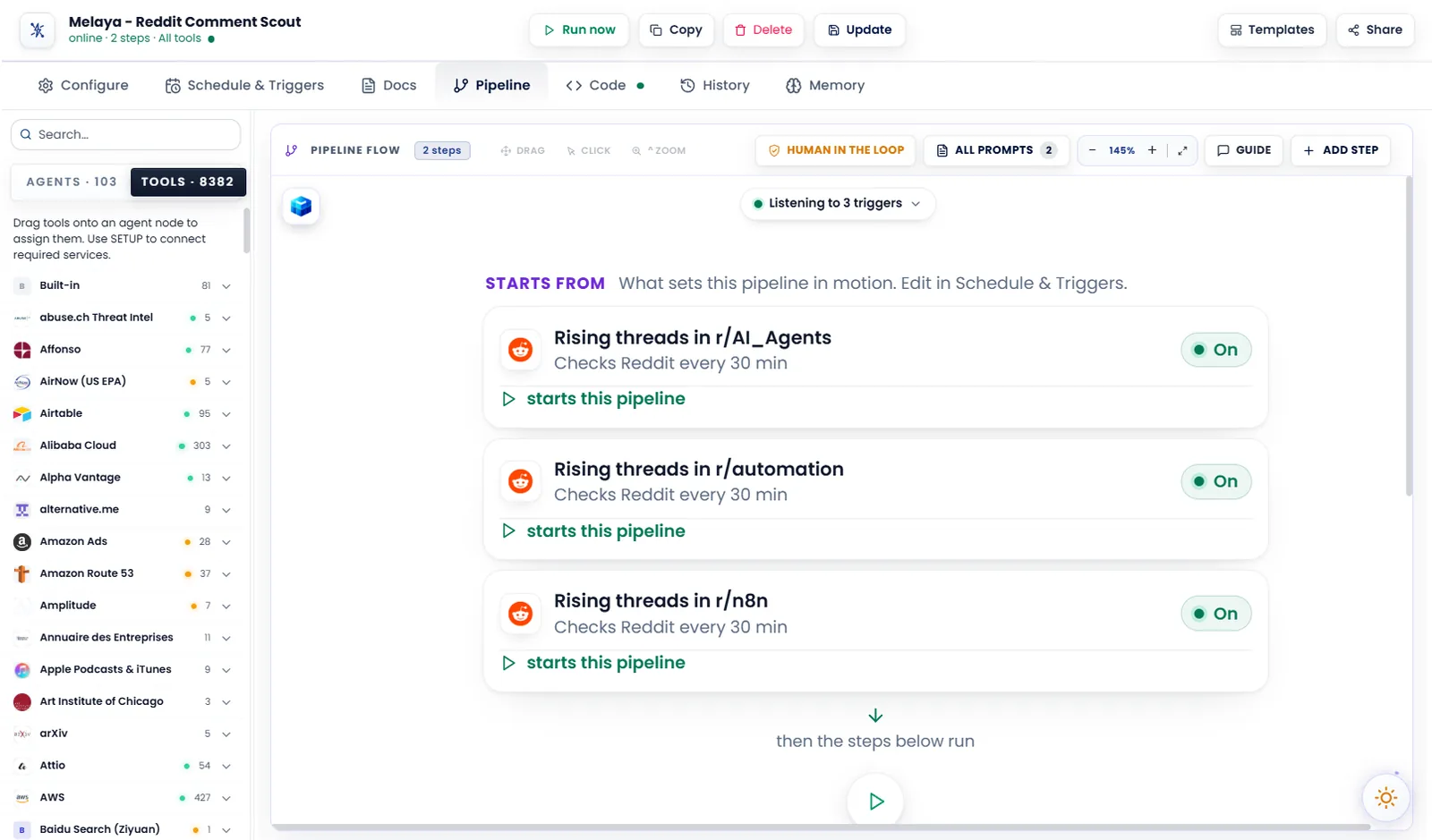Screen dimensions: 1432x840
Task: Click the Airtable tool icon
Action: pyautogui.click(x=22, y=414)
